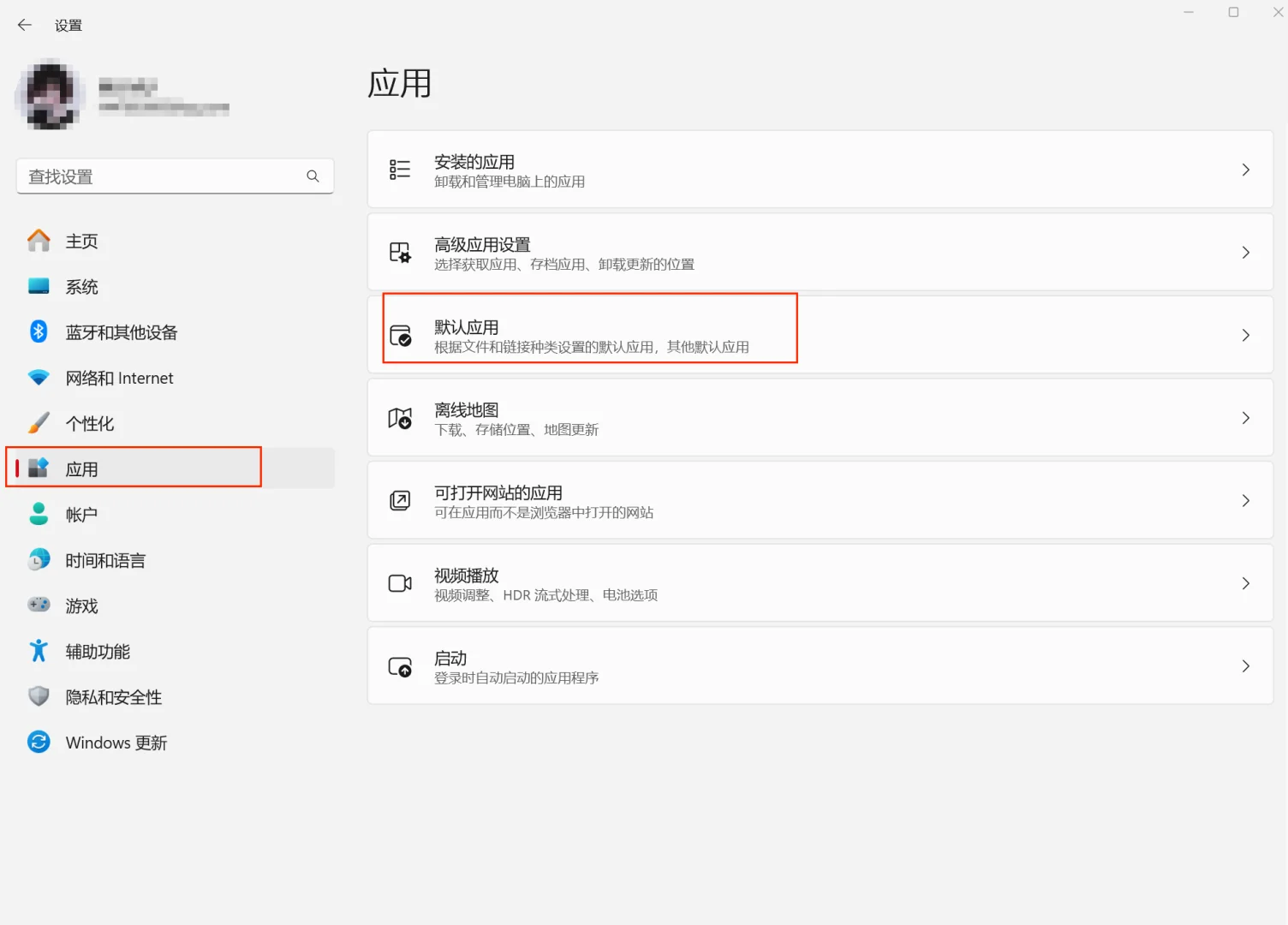Image resolution: width=1288 pixels, height=925 pixels.
Task: Expand the 默认应用 row chevron
Action: click(x=1245, y=335)
